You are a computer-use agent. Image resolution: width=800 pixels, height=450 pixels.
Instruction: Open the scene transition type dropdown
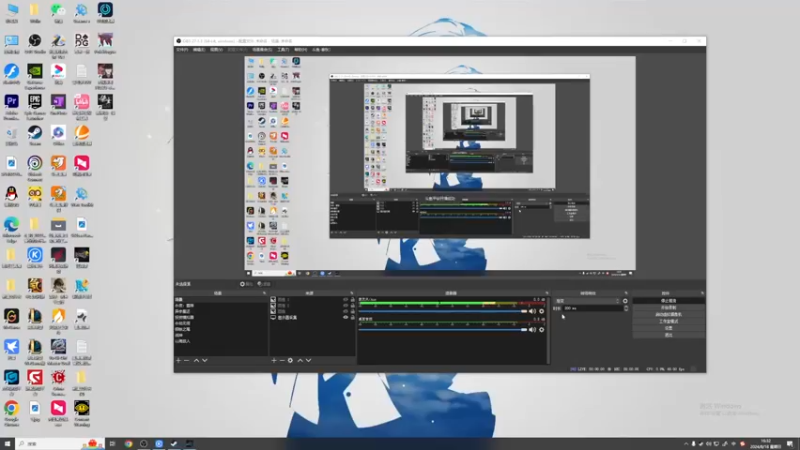point(587,301)
